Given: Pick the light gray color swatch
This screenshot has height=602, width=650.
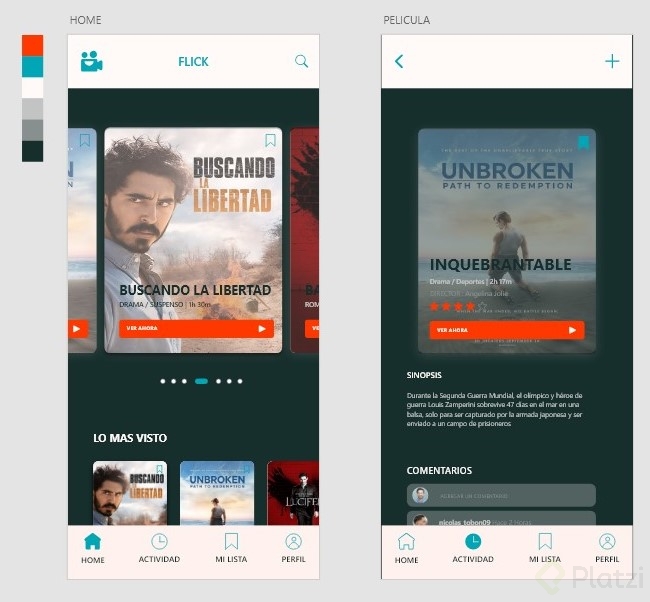Looking at the screenshot, I should pos(32,109).
